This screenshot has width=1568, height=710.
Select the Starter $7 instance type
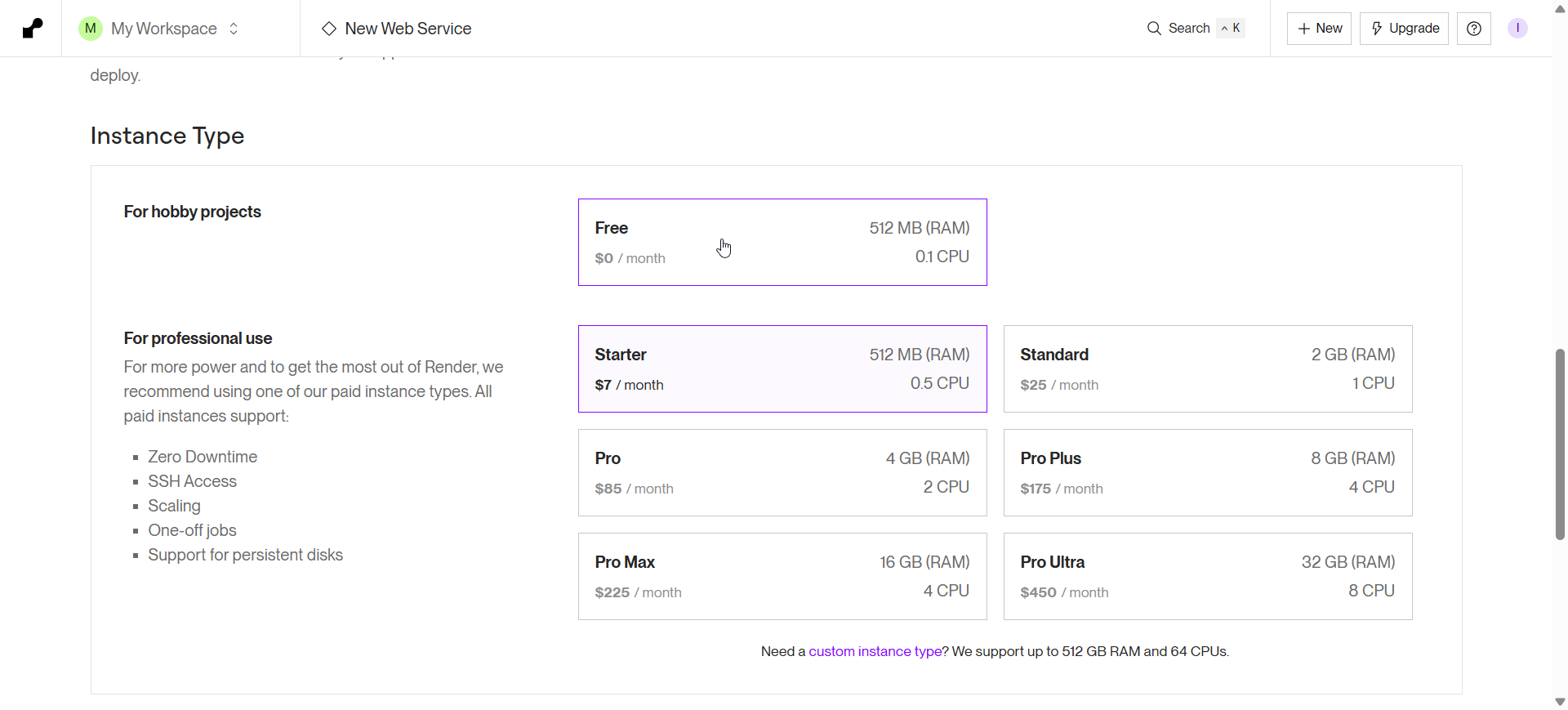point(782,369)
